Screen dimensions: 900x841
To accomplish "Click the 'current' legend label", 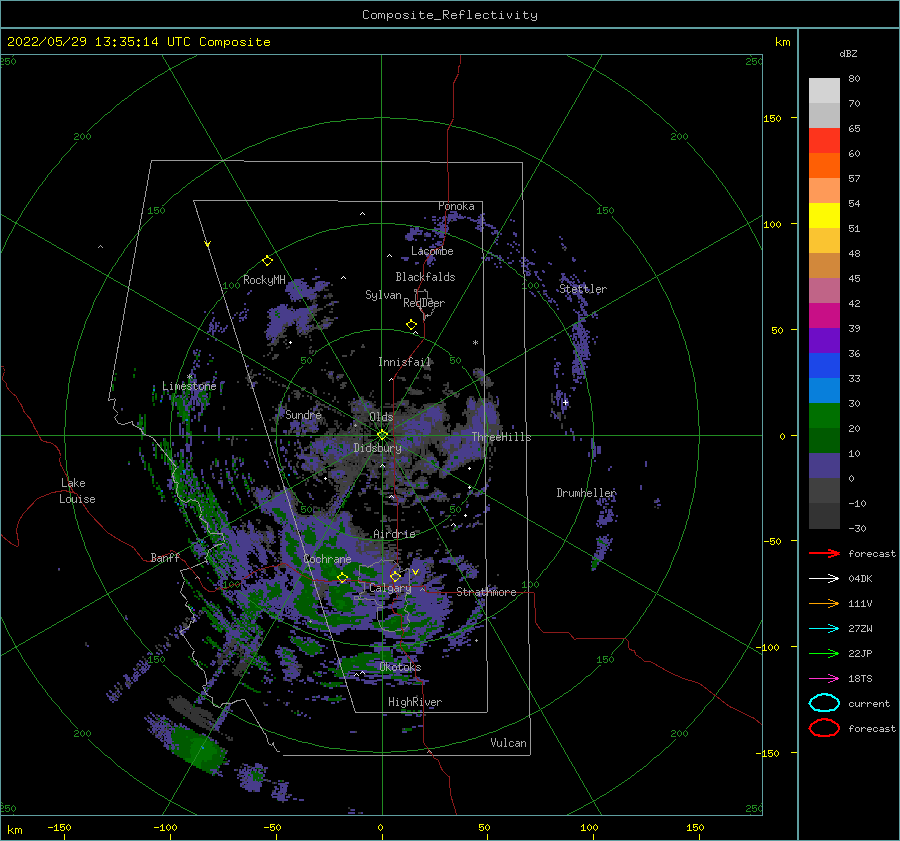I will (869, 704).
